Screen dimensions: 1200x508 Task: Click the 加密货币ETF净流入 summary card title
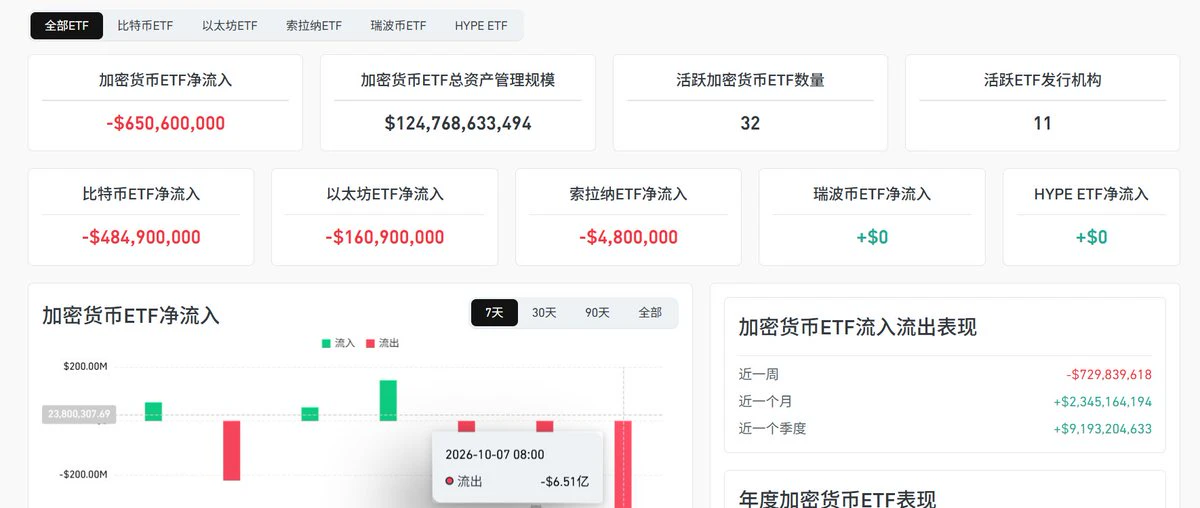tap(165, 80)
